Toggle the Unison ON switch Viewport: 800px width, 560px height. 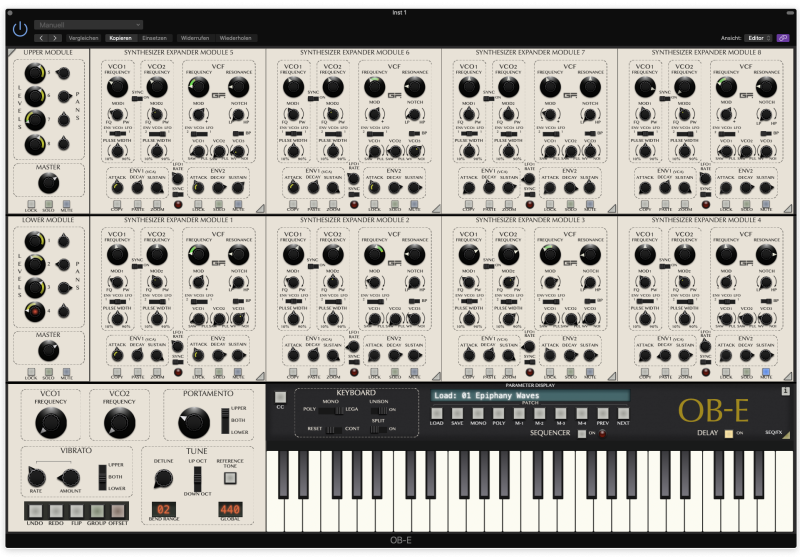[379, 410]
